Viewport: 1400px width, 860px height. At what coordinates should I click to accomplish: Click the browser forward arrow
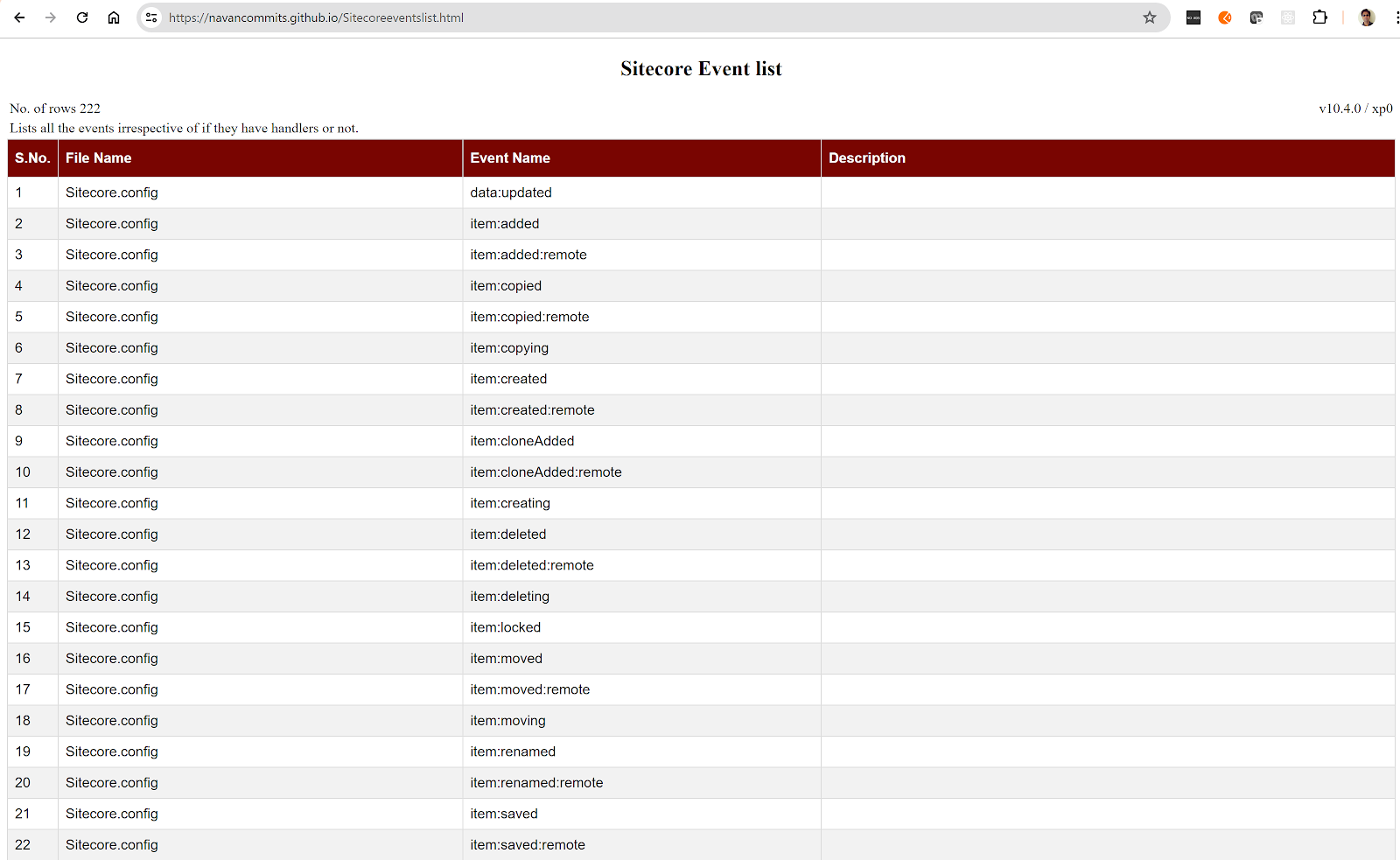(51, 17)
